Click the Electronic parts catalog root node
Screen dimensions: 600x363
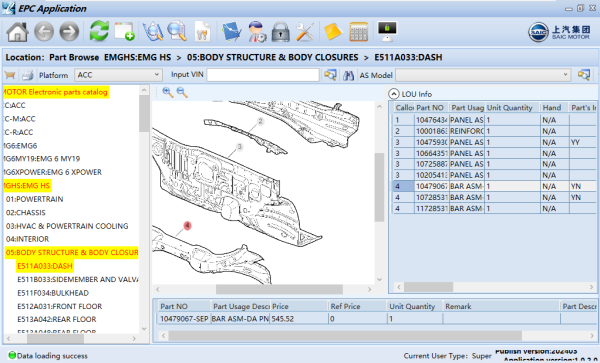(x=56, y=92)
